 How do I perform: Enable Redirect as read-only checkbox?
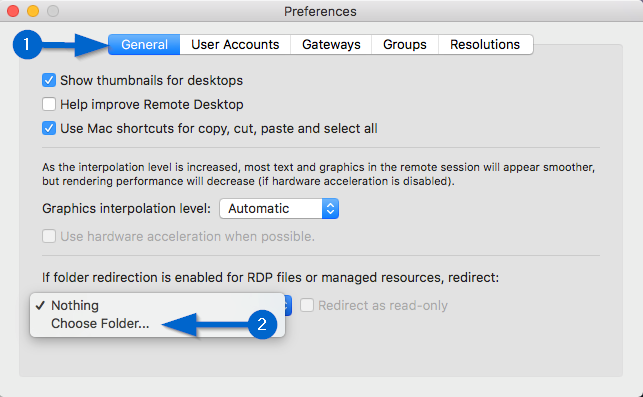[307, 305]
